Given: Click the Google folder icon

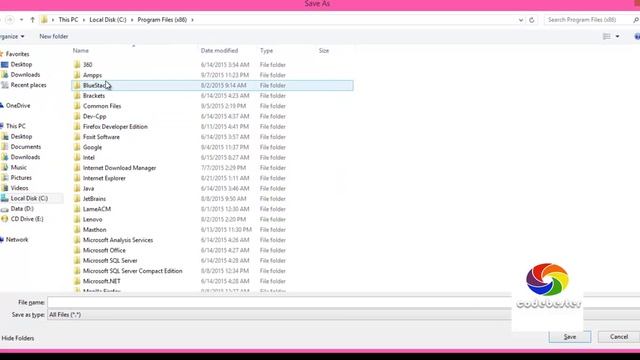Looking at the screenshot, I should 77,147.
